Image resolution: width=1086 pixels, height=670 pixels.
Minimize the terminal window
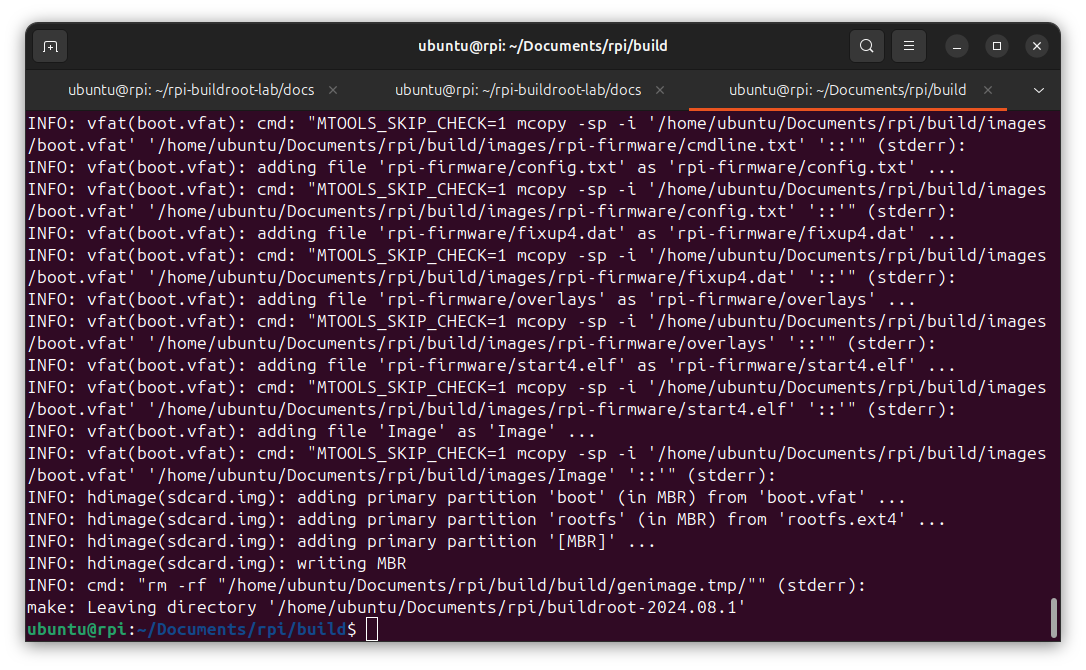(x=956, y=46)
